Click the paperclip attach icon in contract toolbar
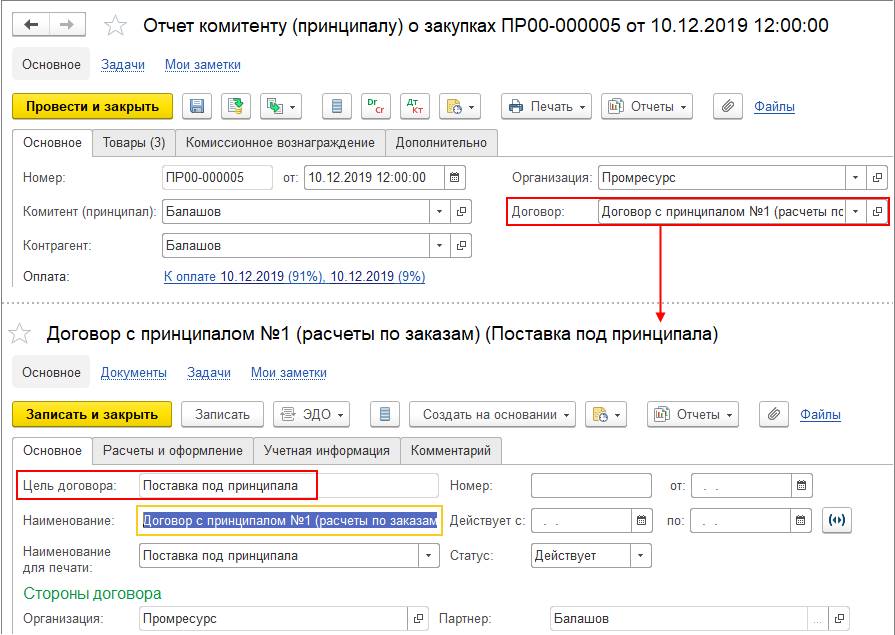The height and width of the screenshot is (635, 895). click(x=774, y=415)
